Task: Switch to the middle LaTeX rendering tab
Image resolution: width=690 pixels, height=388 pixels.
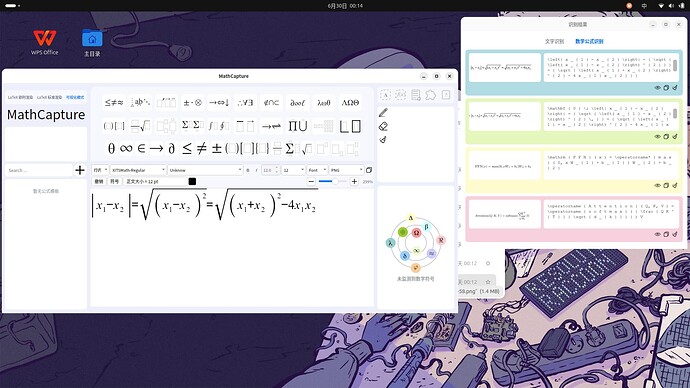Action: 49,97
